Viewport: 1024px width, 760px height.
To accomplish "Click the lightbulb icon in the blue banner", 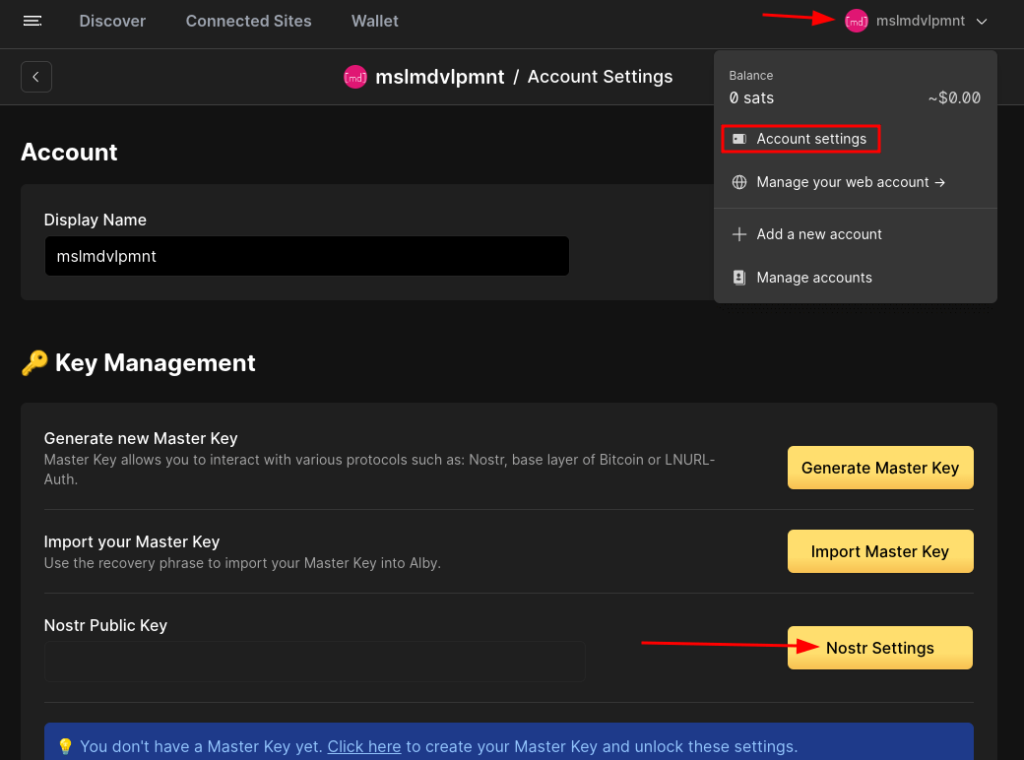I will [x=65, y=746].
